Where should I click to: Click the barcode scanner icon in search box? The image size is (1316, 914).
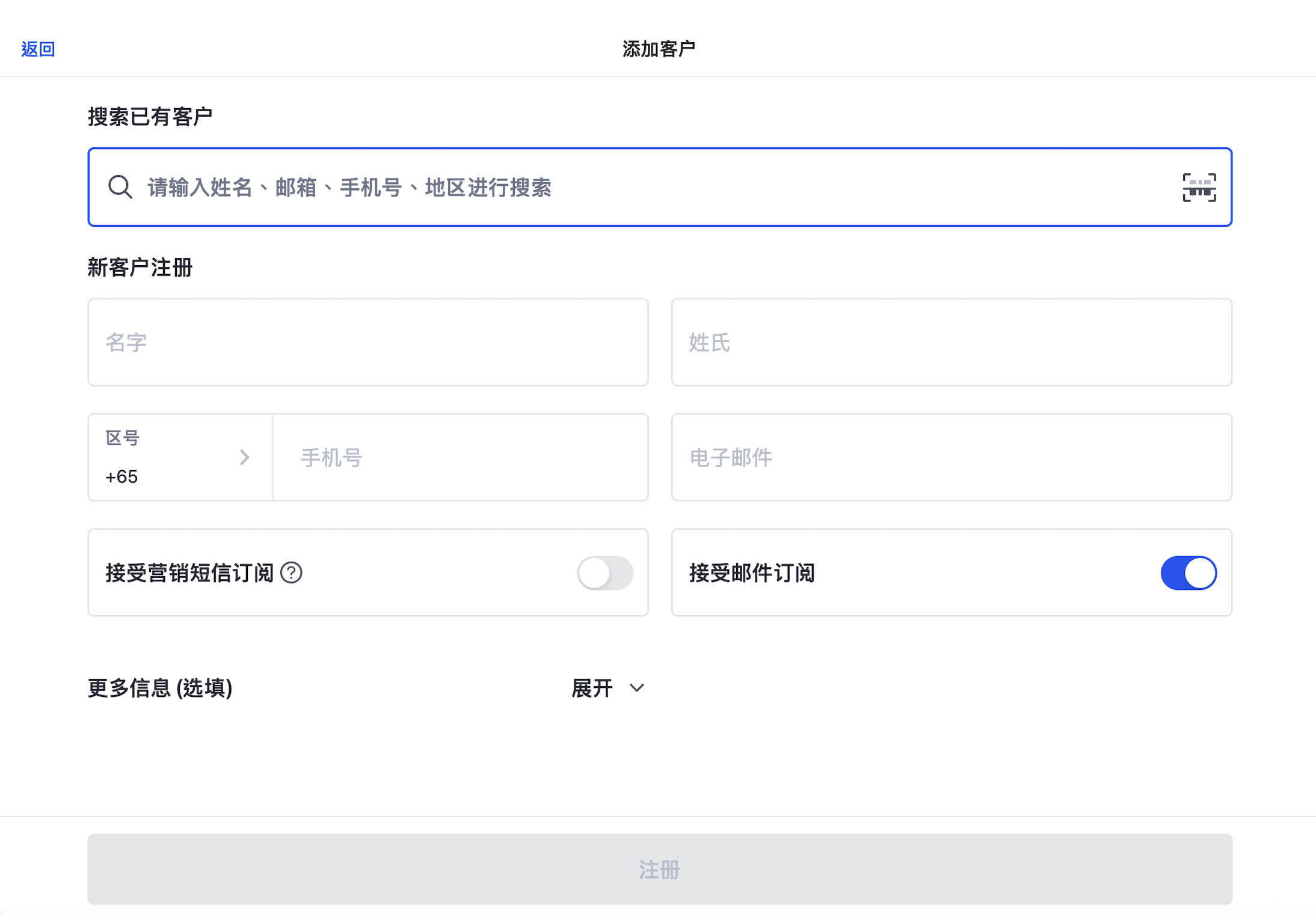click(1199, 188)
